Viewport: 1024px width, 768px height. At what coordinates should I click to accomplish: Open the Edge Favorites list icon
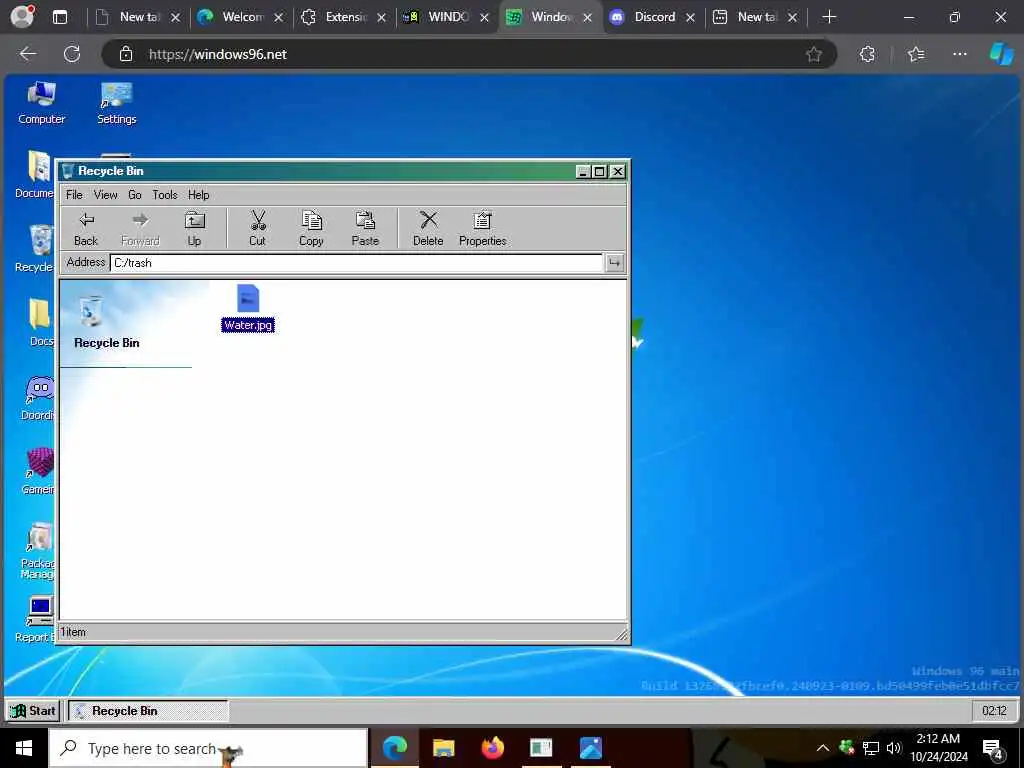(x=916, y=54)
